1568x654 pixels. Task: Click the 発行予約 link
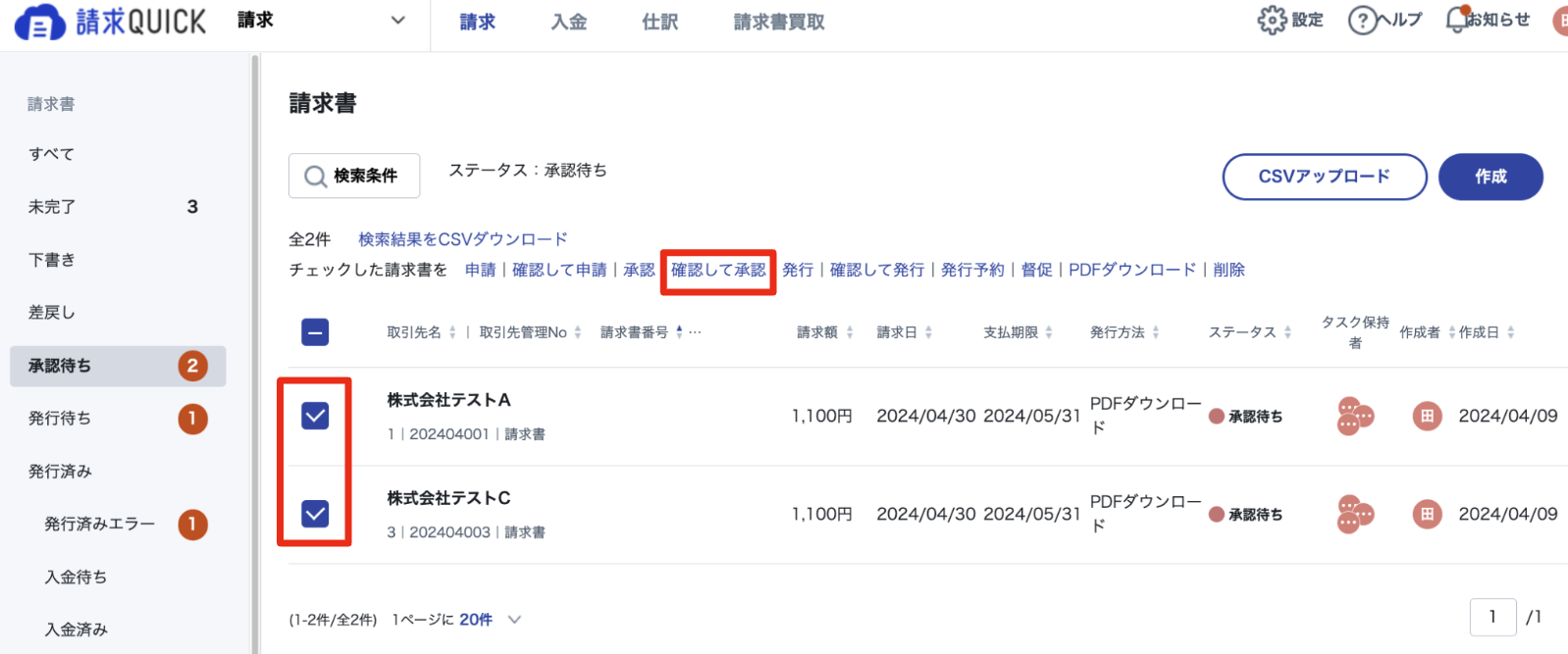[x=972, y=270]
